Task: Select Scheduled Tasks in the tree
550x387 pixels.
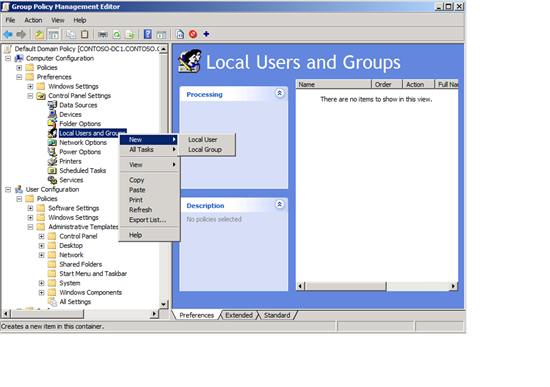Action: pyautogui.click(x=83, y=171)
